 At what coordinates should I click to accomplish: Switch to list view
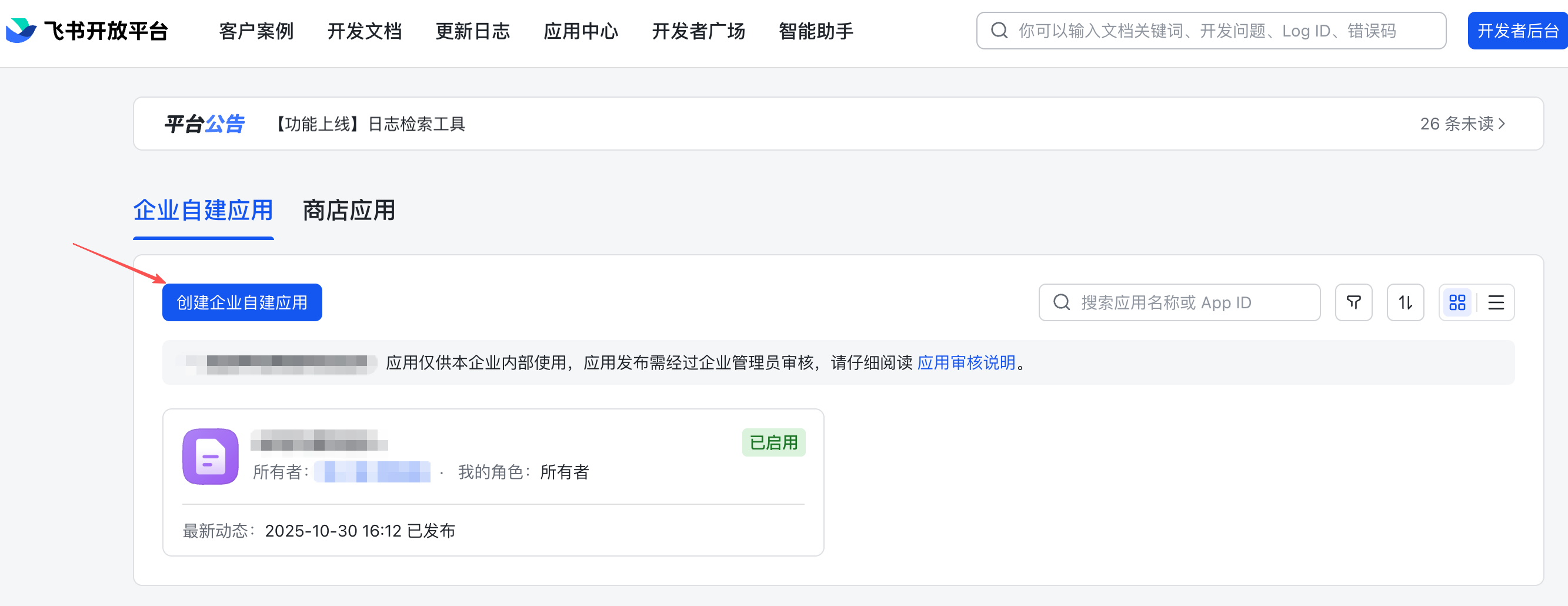tap(1496, 302)
